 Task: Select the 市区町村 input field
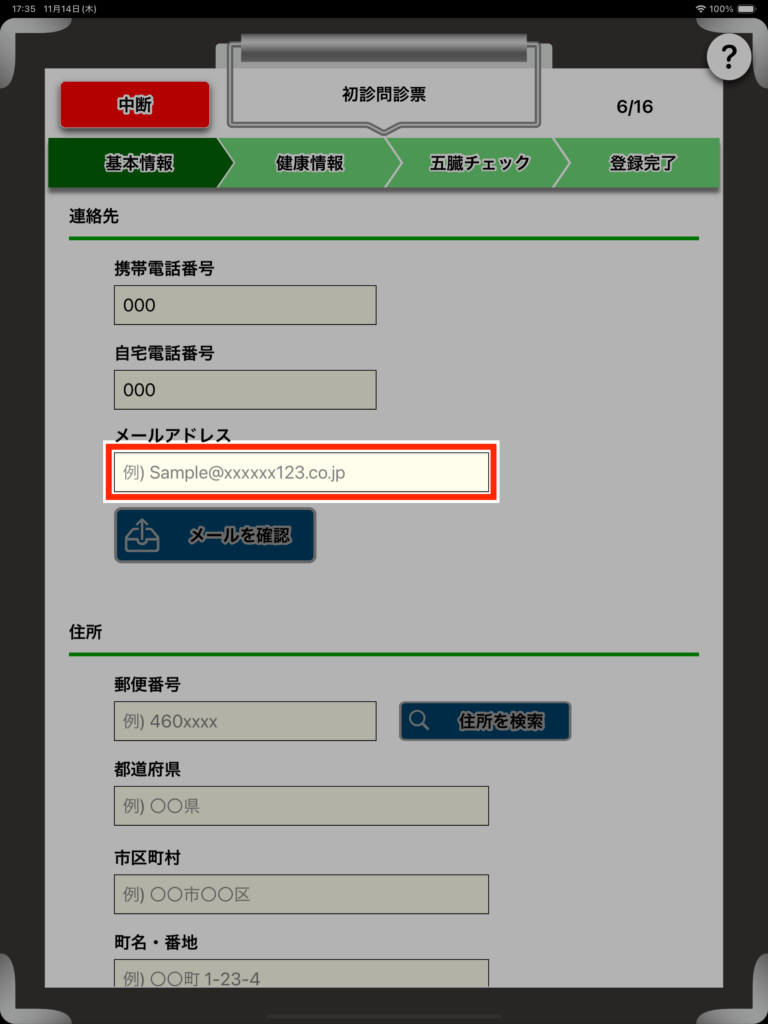pyautogui.click(x=301, y=894)
